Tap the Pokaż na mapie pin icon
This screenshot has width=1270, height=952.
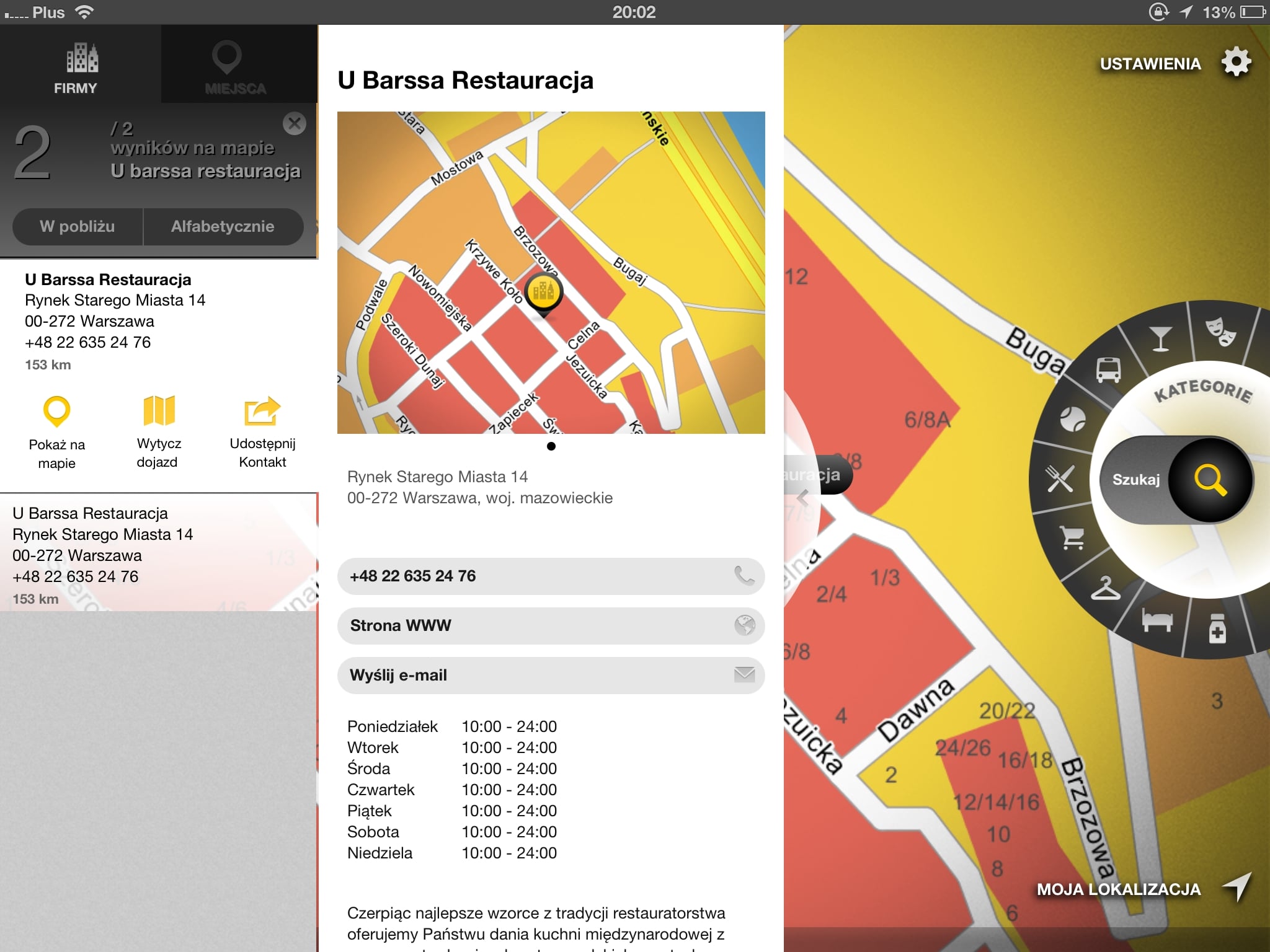point(56,411)
